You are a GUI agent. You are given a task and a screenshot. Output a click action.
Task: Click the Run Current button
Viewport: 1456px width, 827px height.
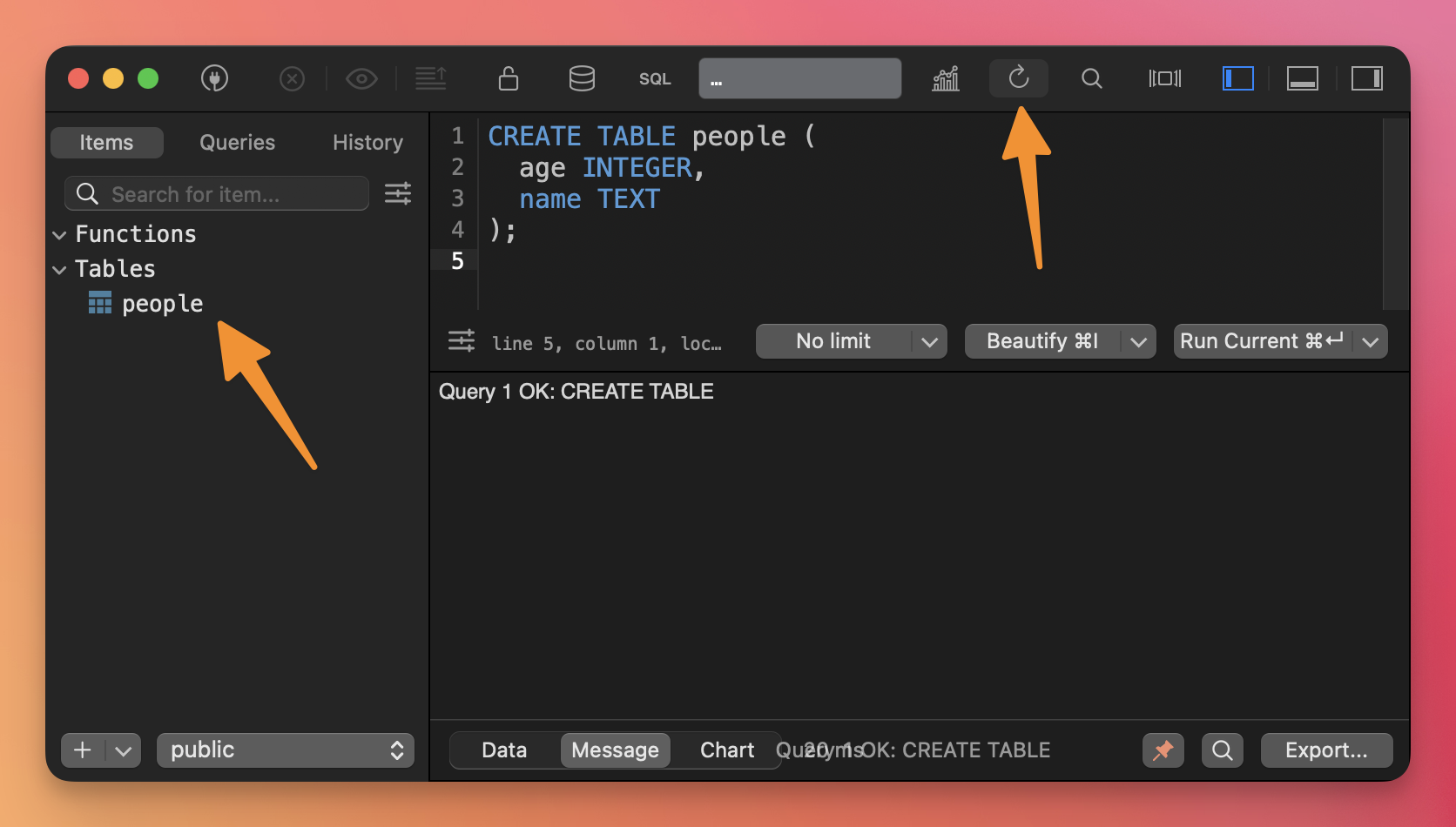(x=1261, y=341)
